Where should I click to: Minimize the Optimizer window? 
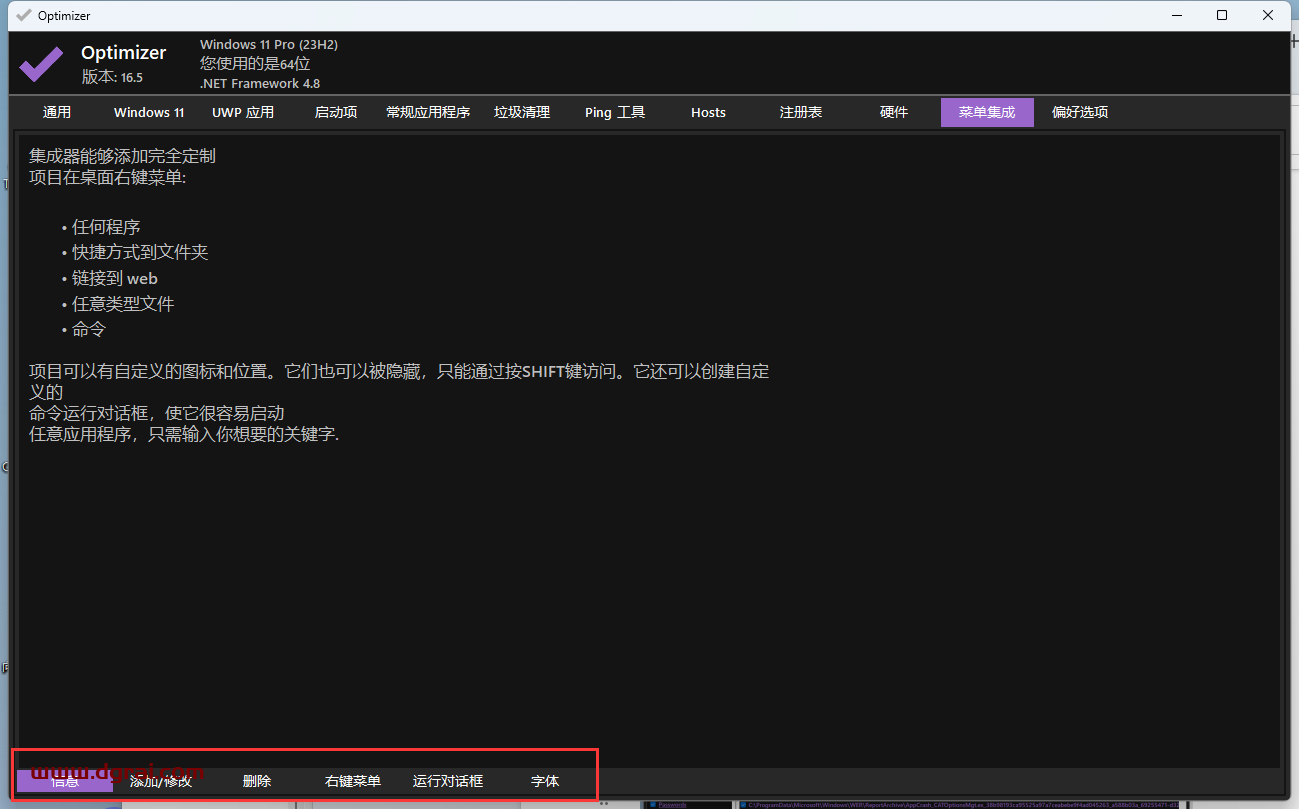[1176, 15]
